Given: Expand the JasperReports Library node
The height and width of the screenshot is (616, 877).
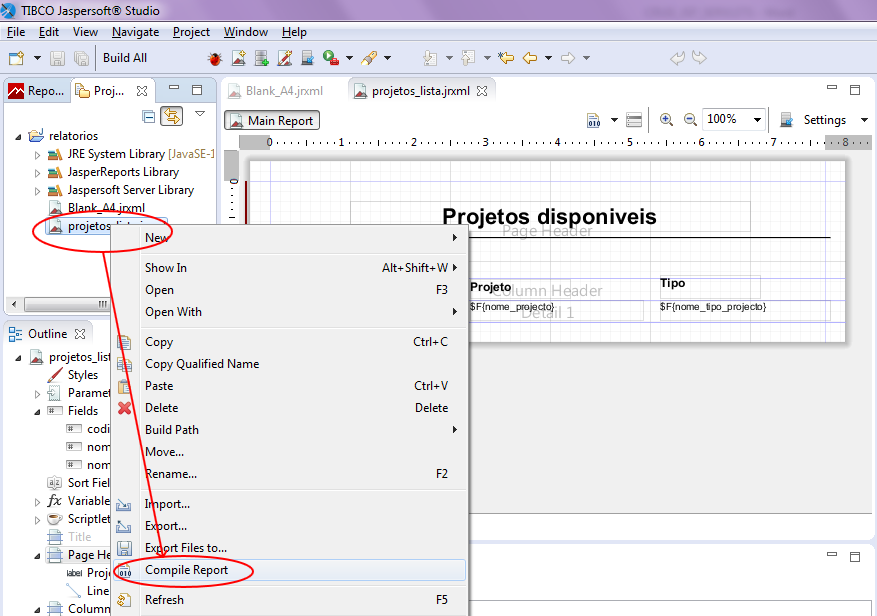Looking at the screenshot, I should point(37,173).
